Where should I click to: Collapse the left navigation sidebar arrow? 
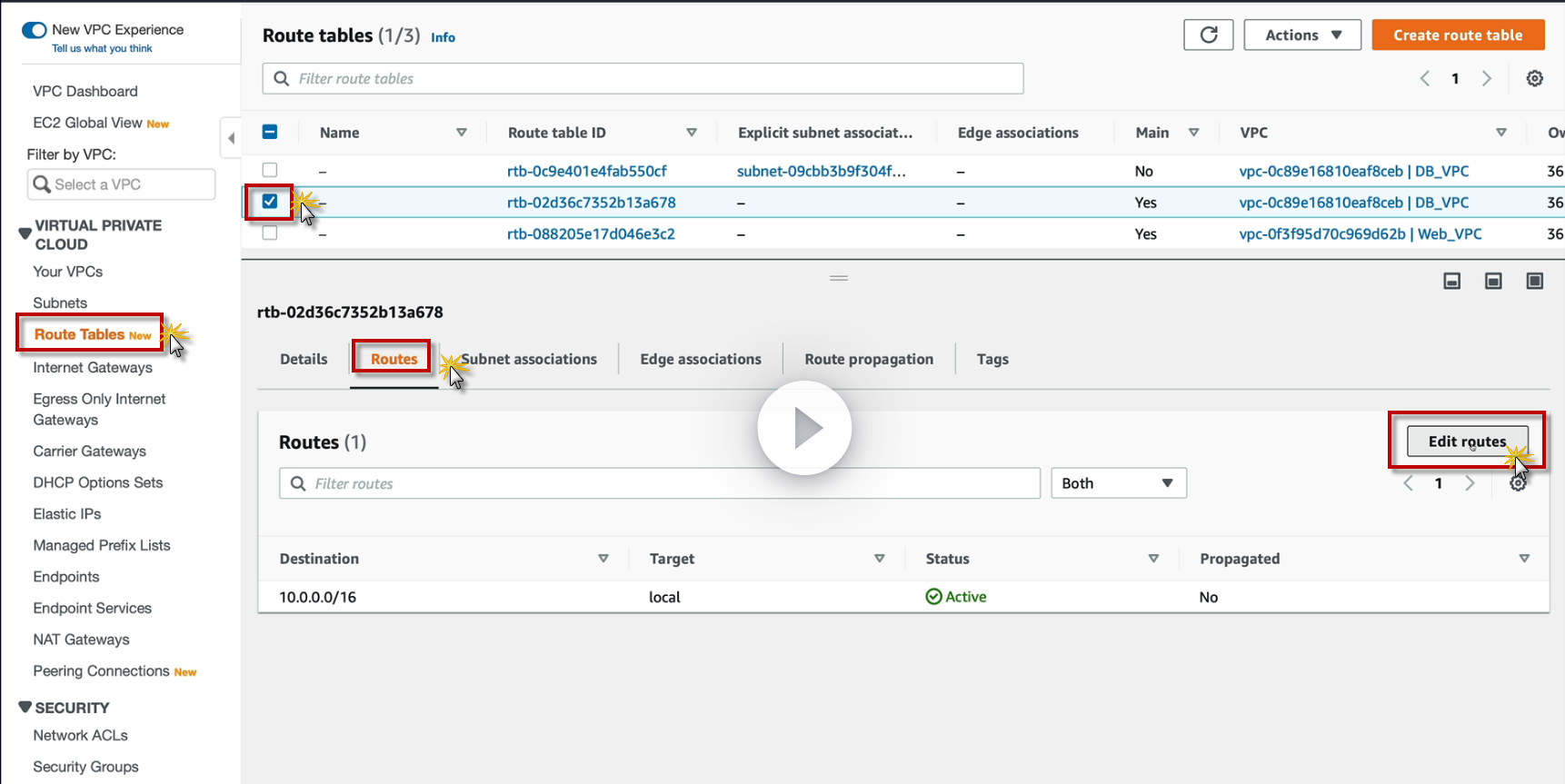231,138
